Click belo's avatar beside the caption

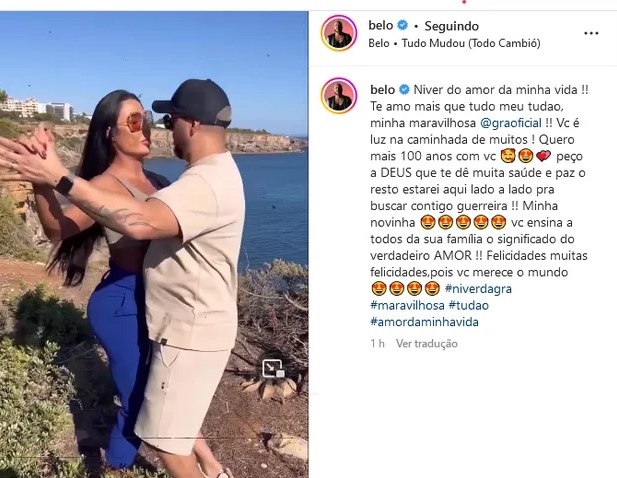(339, 96)
